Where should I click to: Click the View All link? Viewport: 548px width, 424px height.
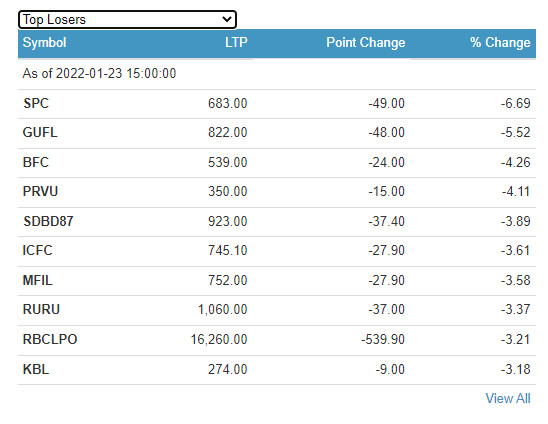coord(507,398)
